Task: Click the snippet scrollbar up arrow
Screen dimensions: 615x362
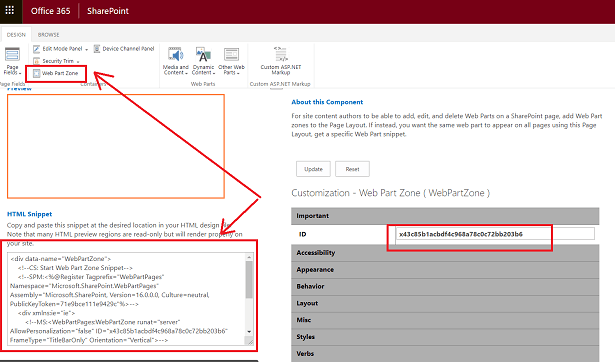Action: (x=249, y=257)
